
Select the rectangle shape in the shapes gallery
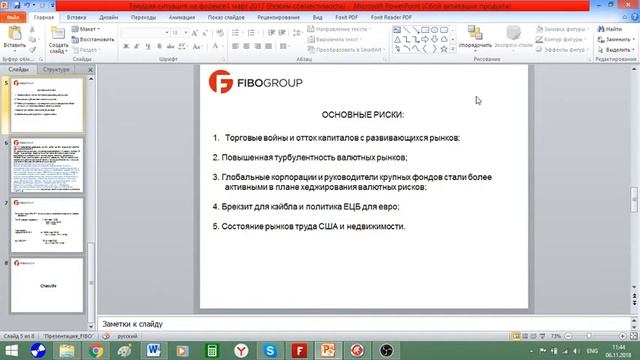(425, 30)
